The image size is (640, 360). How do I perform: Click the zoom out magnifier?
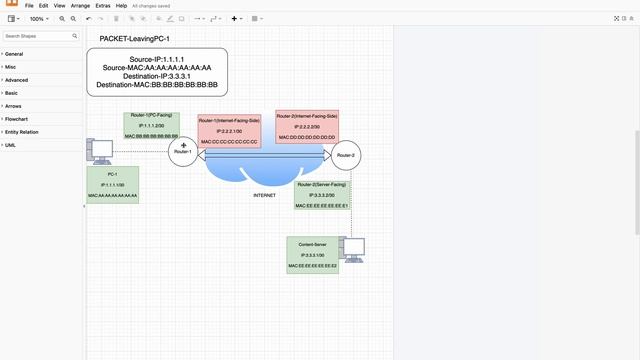tap(73, 19)
